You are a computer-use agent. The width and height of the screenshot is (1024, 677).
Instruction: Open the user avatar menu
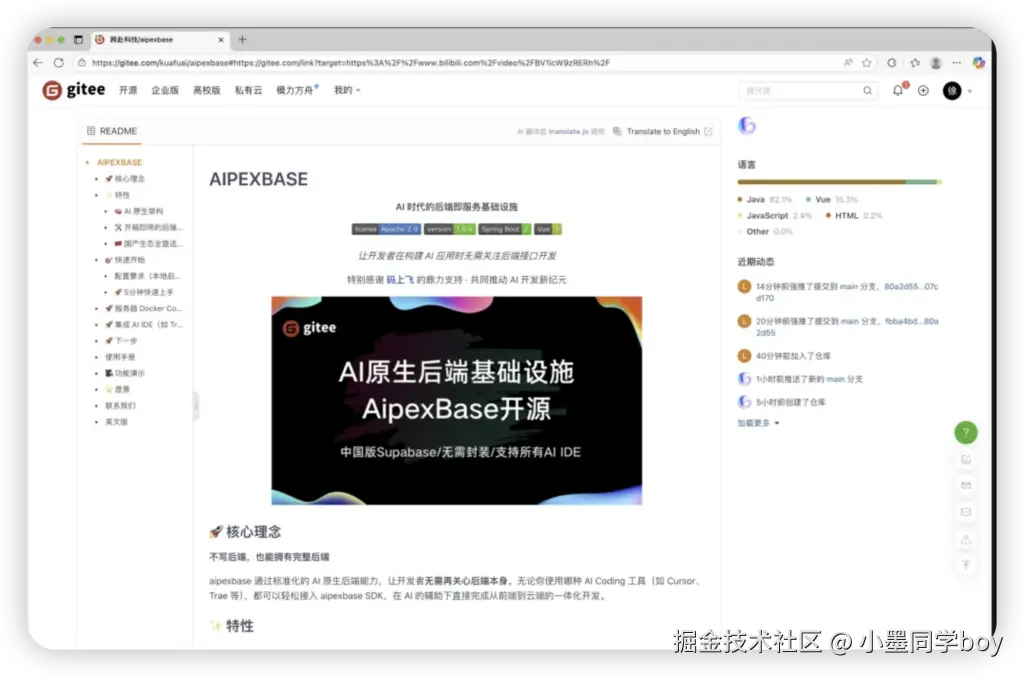952,91
